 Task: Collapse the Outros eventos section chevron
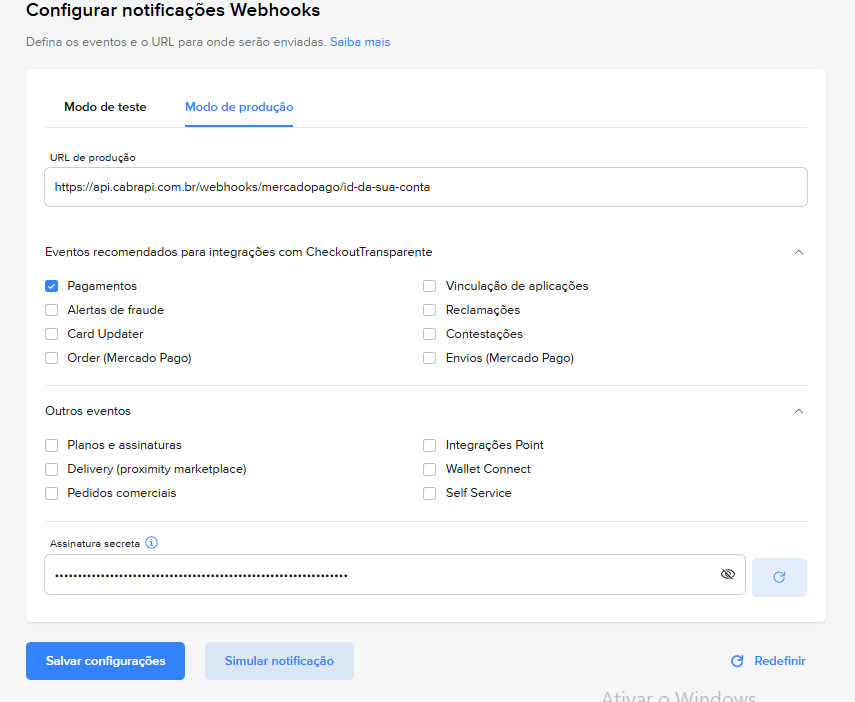click(799, 411)
